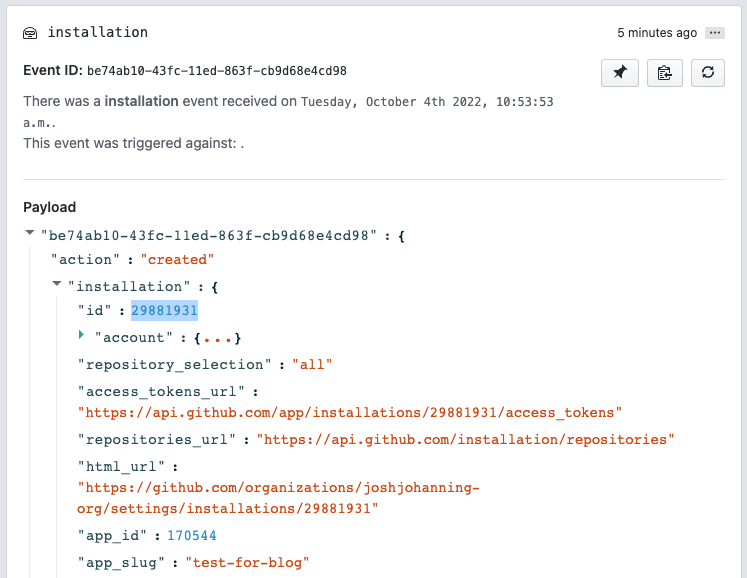Redeliver the event using the refresh icon
Viewport: 747px width, 578px height.
707,73
